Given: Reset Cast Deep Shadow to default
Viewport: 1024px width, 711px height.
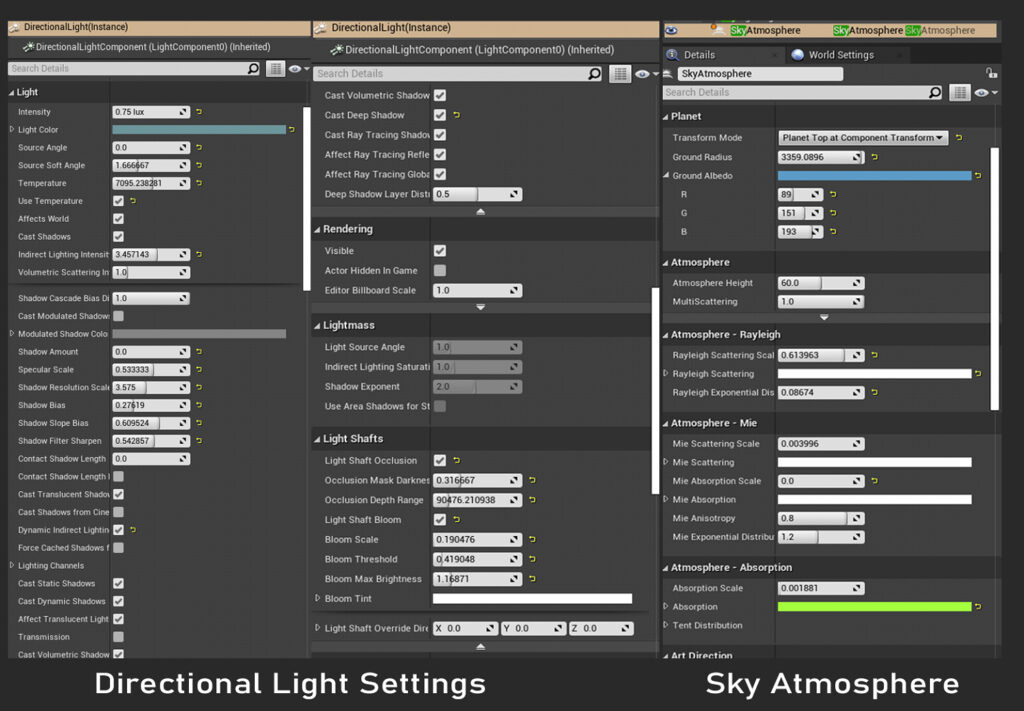Looking at the screenshot, I should click(x=456, y=115).
